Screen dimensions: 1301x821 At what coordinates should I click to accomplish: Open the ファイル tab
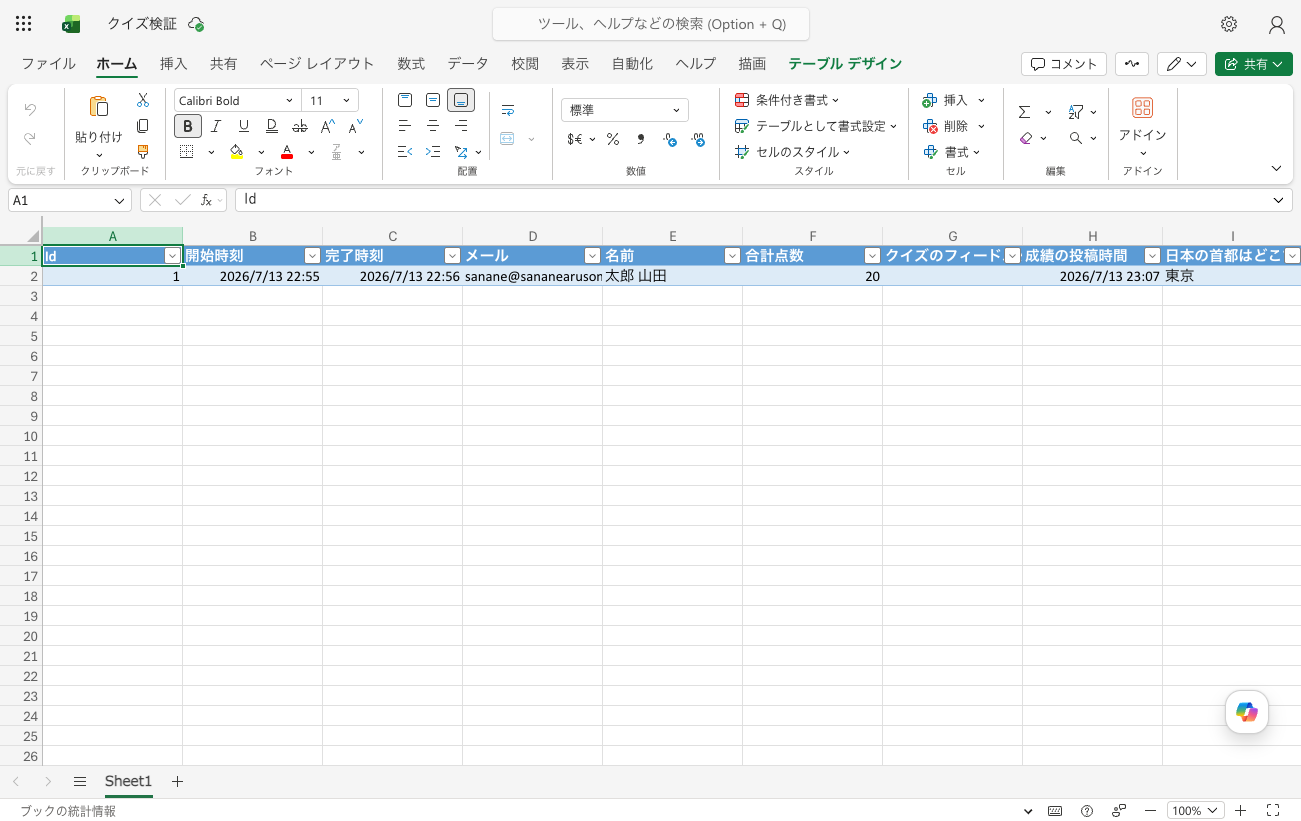[48, 63]
